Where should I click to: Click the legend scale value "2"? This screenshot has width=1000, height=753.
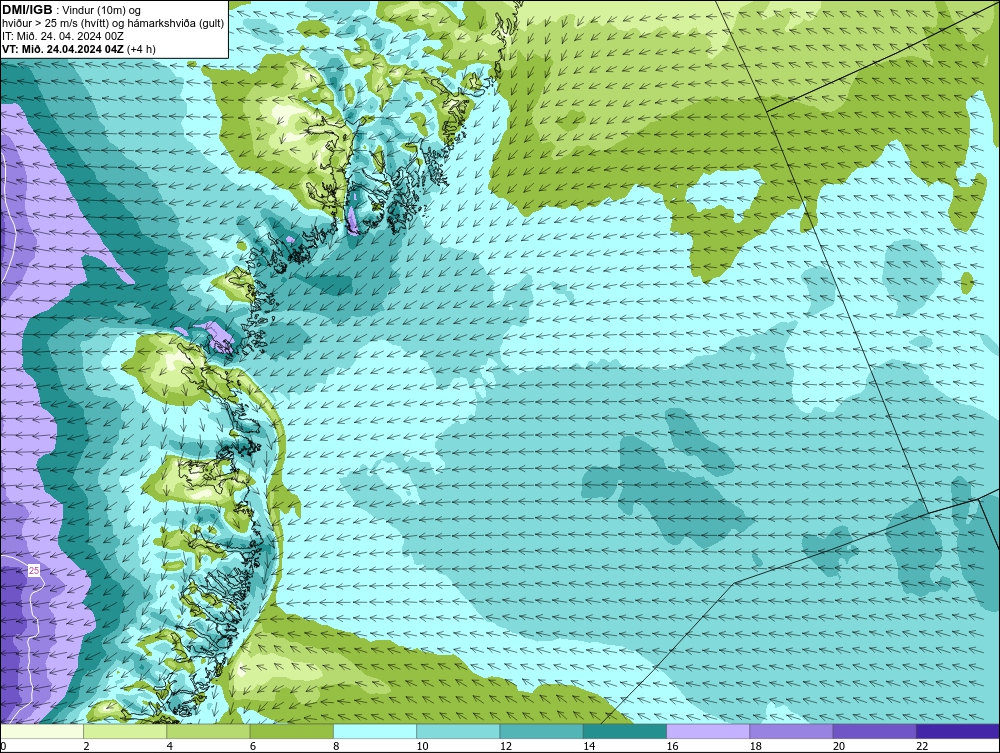click(86, 747)
